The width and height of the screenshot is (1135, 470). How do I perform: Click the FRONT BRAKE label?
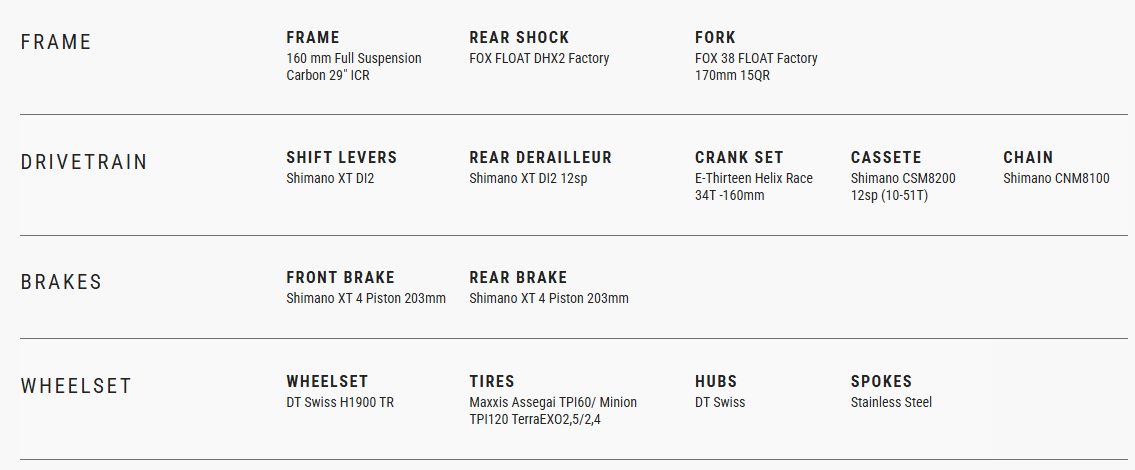pos(340,278)
